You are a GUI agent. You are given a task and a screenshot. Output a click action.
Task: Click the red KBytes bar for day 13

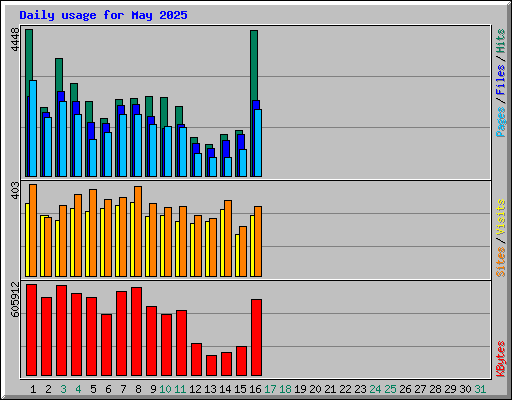click(211, 365)
